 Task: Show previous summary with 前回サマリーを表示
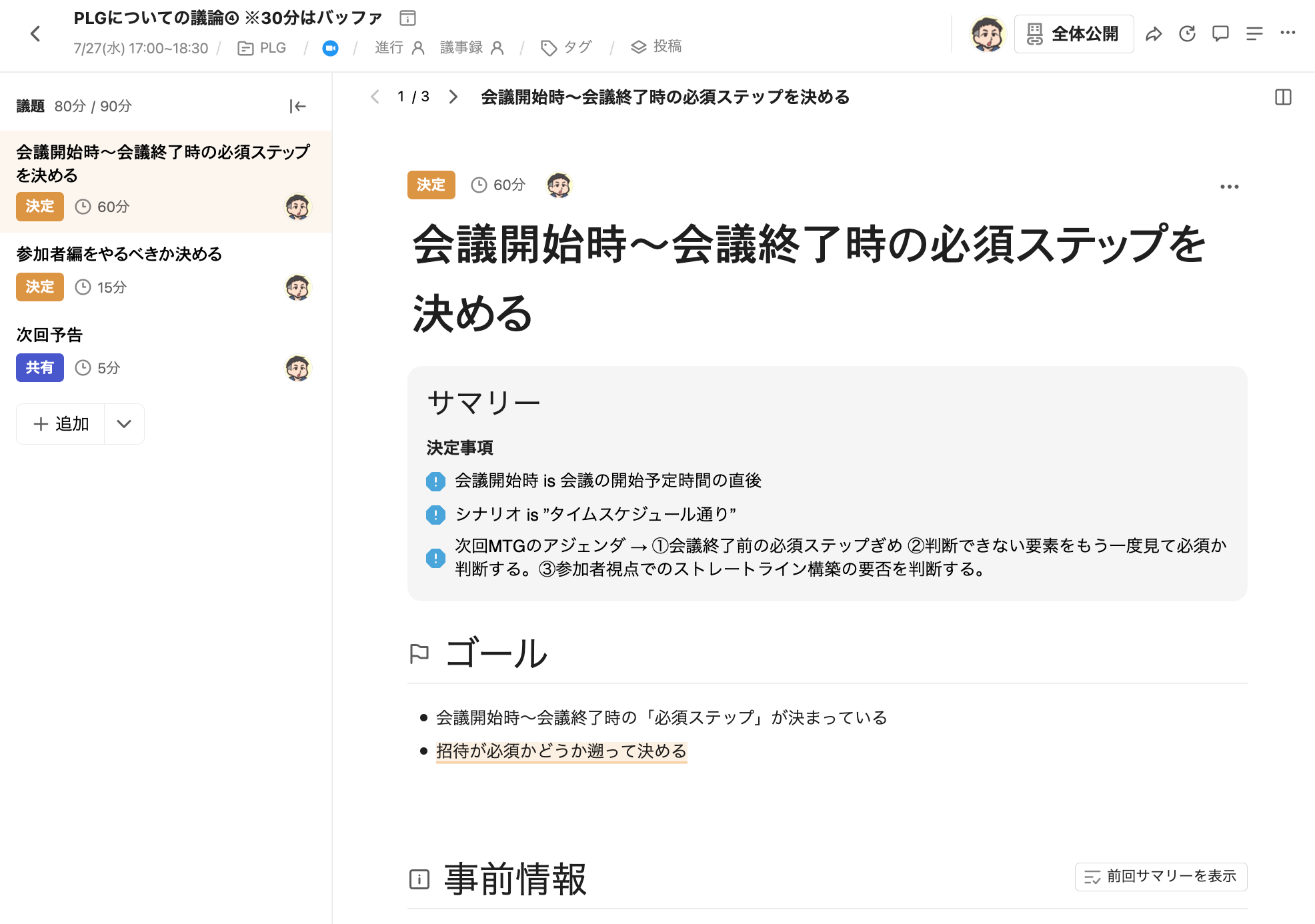click(x=1161, y=877)
